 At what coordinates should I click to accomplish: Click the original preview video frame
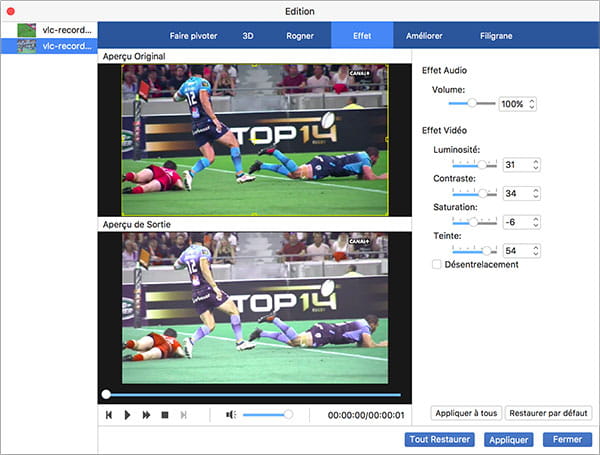pos(254,140)
